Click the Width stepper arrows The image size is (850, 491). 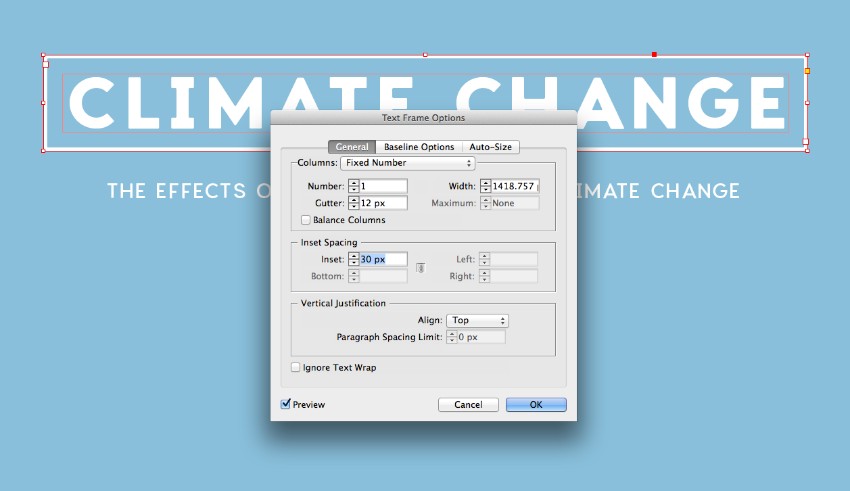pyautogui.click(x=486, y=186)
